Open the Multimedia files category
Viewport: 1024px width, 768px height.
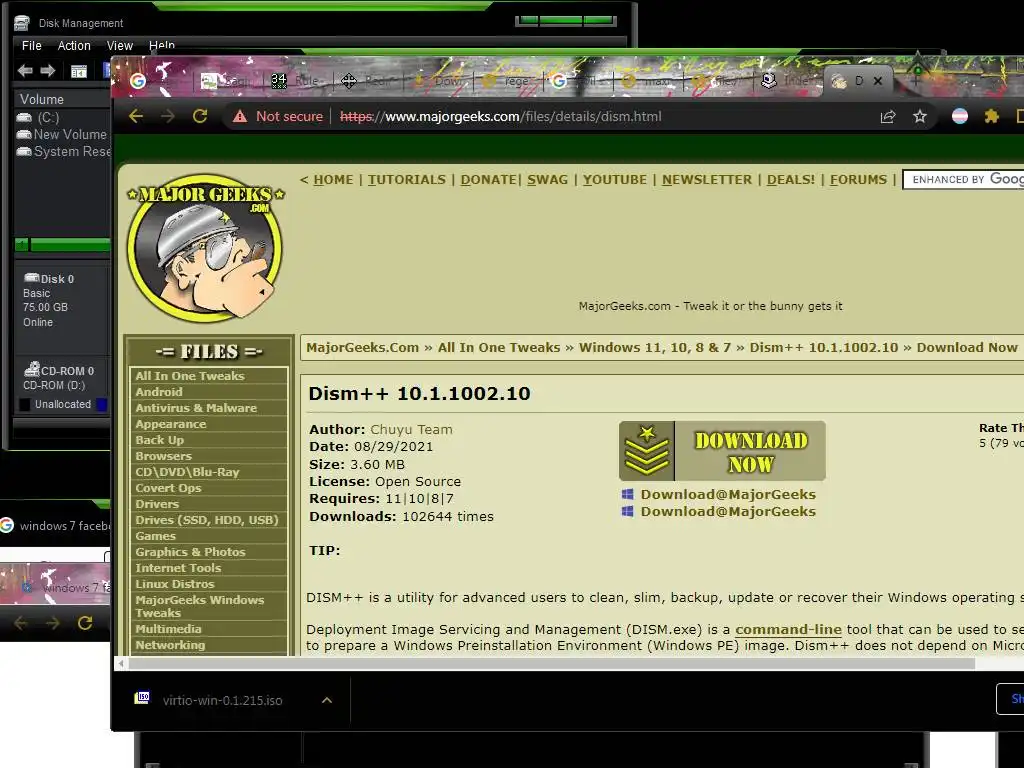point(168,629)
